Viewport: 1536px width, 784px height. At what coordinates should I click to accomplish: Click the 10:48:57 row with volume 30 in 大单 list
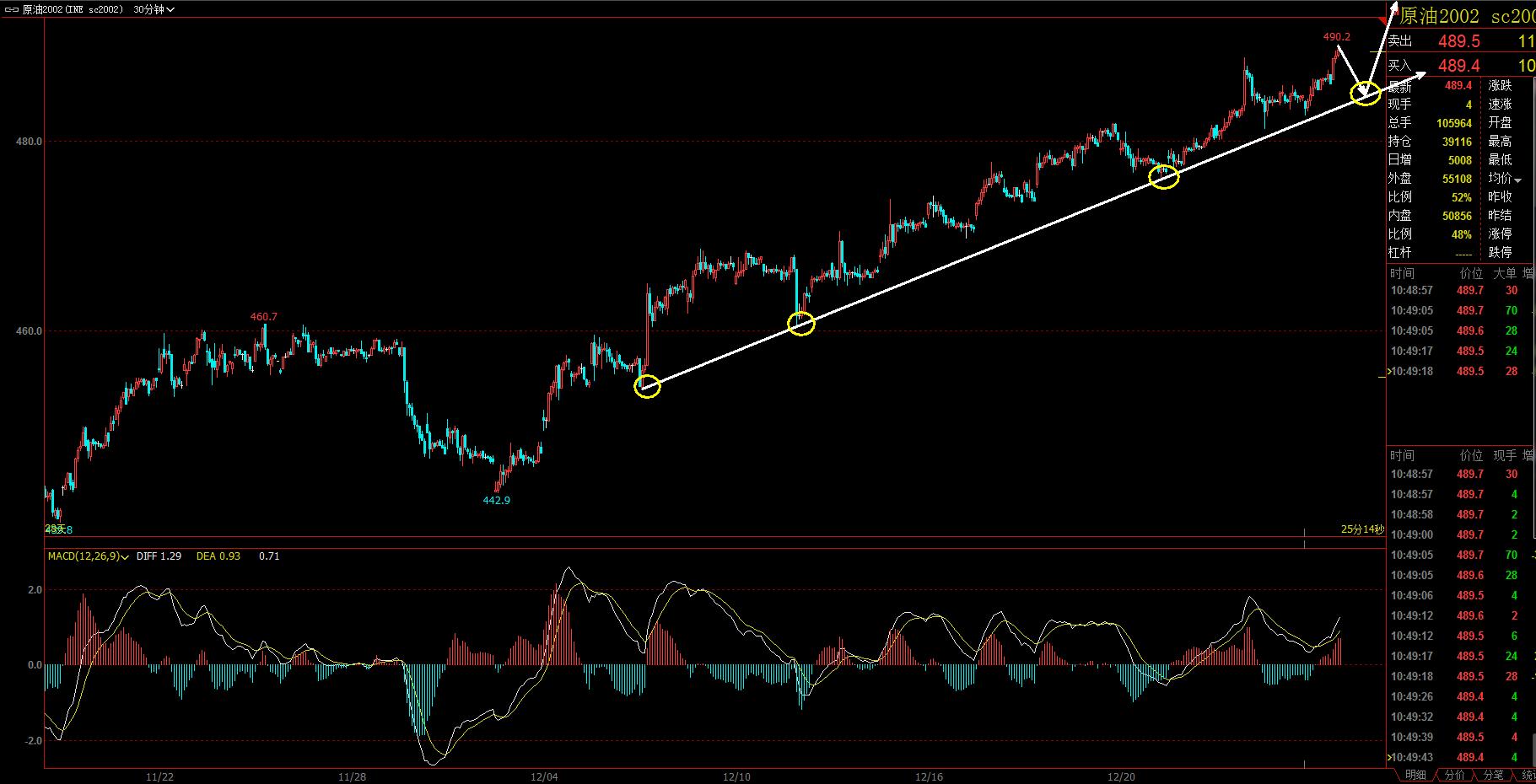1461,290
